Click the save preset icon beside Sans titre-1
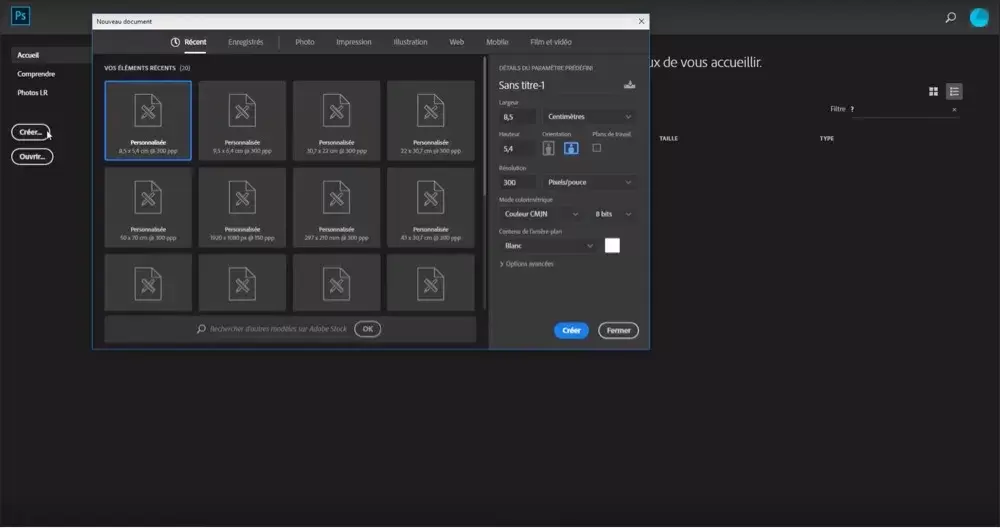This screenshot has height=528, width=1000. click(x=629, y=85)
